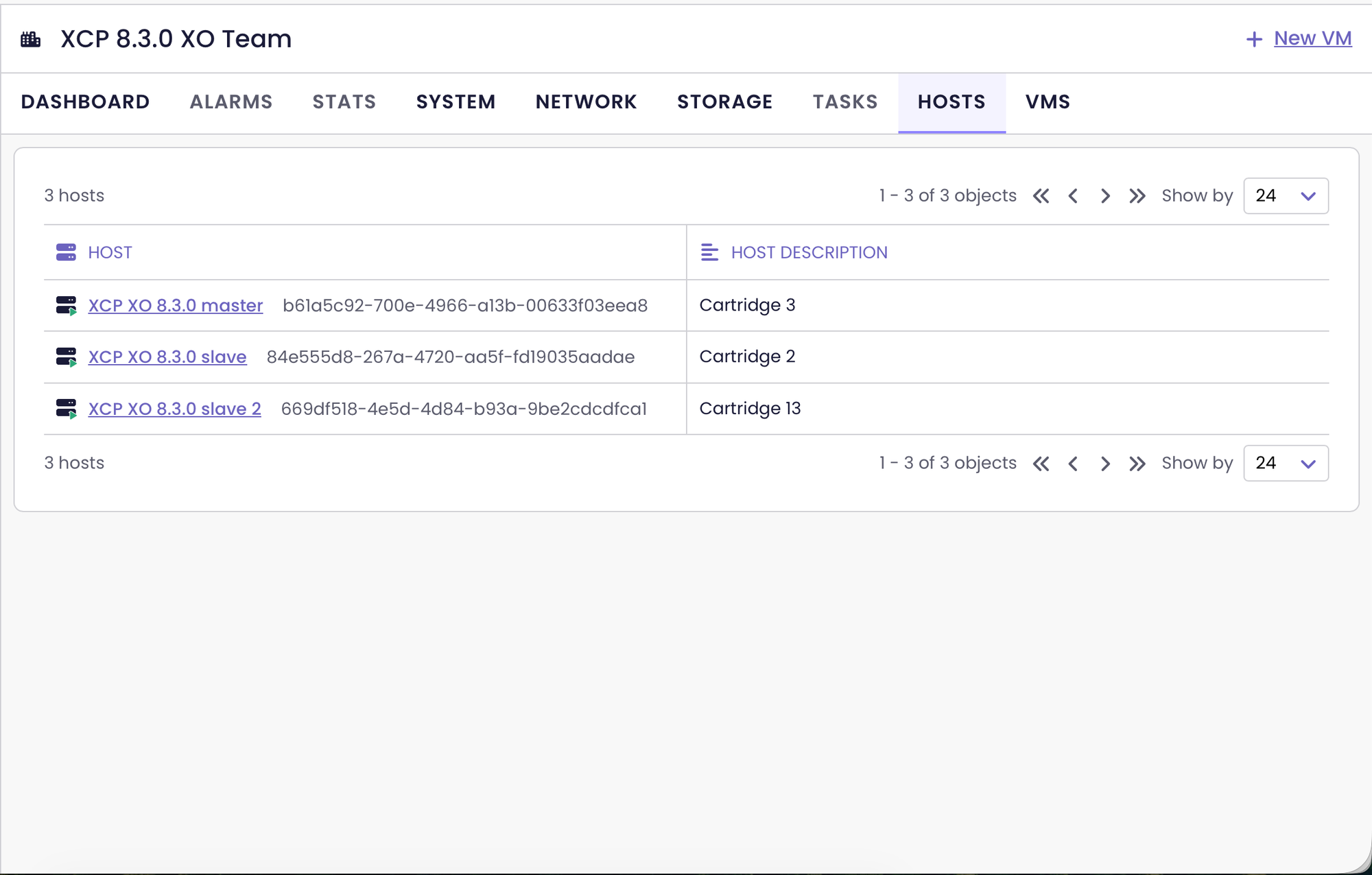The height and width of the screenshot is (875, 1372).
Task: Select the VMS tab
Action: [1048, 102]
